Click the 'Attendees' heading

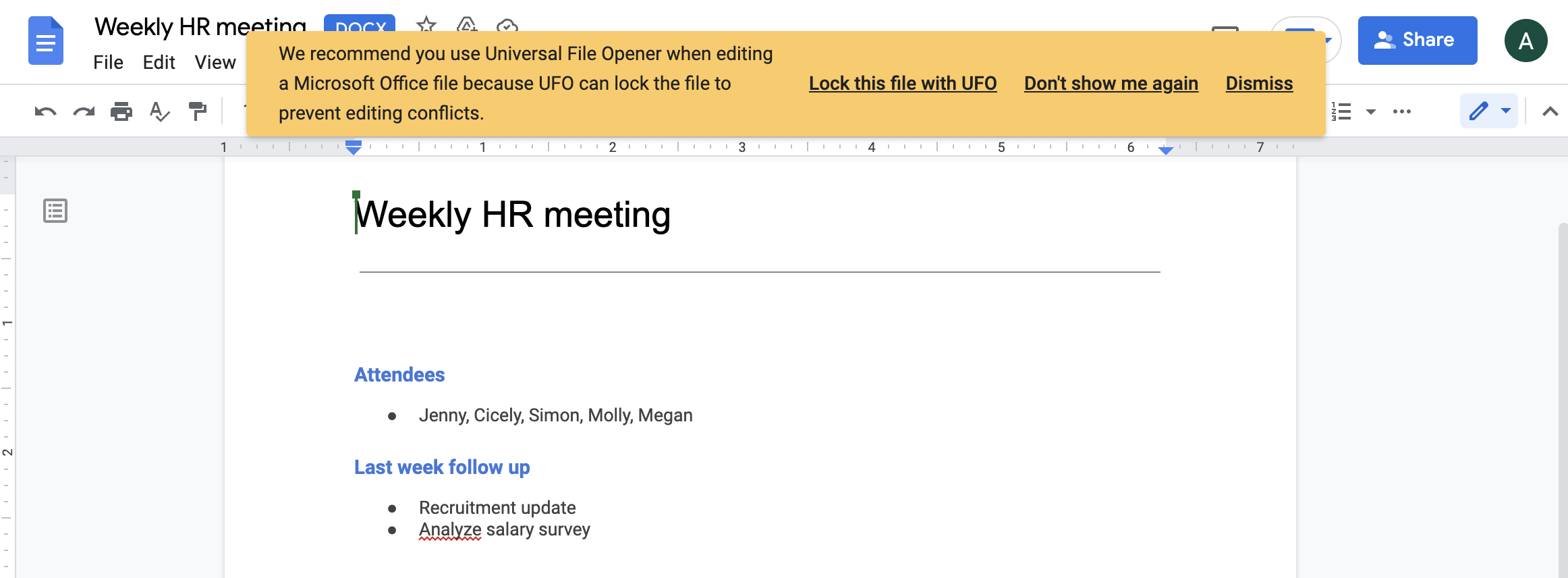pos(399,375)
